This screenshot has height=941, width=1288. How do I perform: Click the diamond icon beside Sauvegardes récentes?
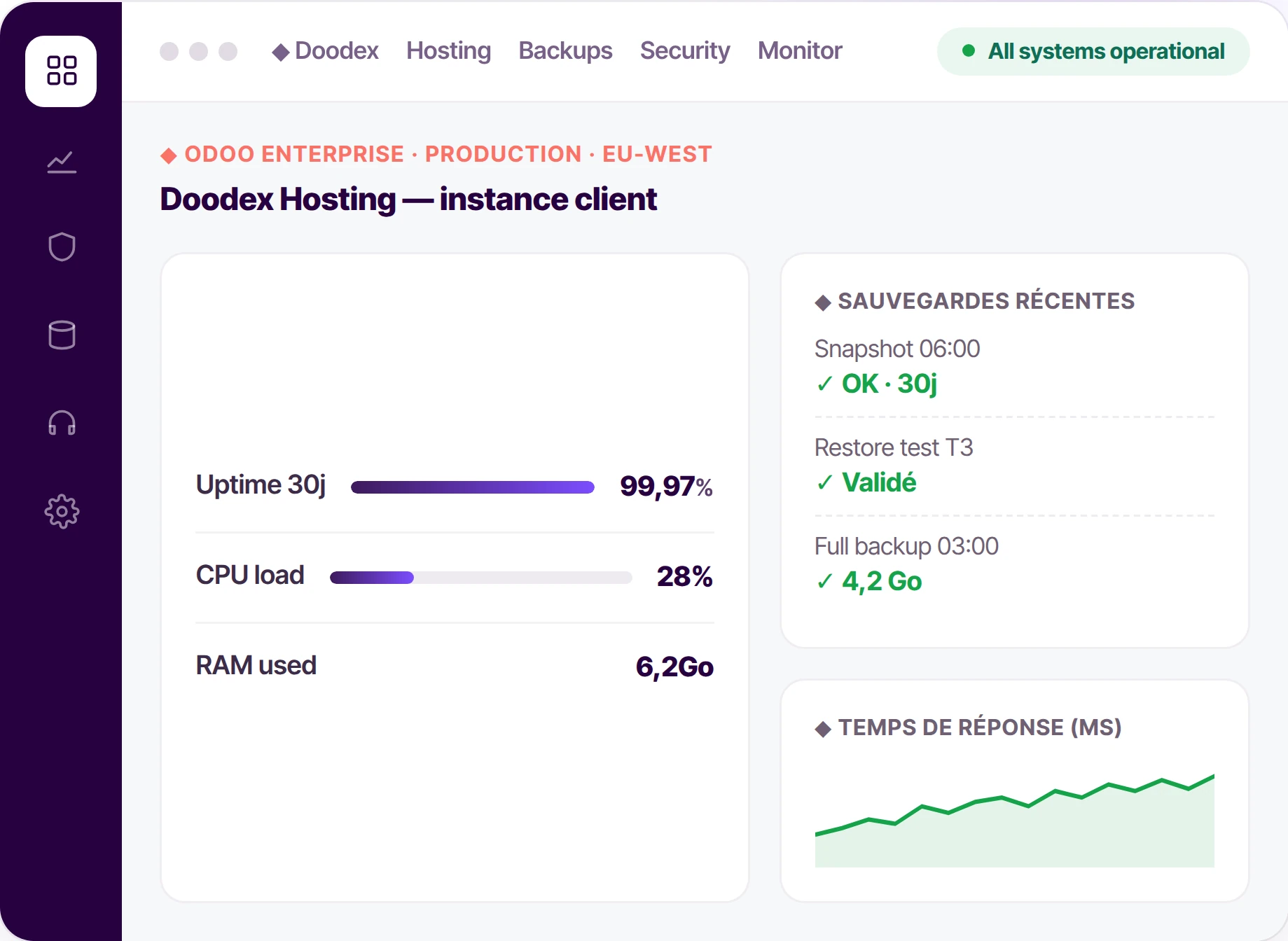[x=823, y=302]
